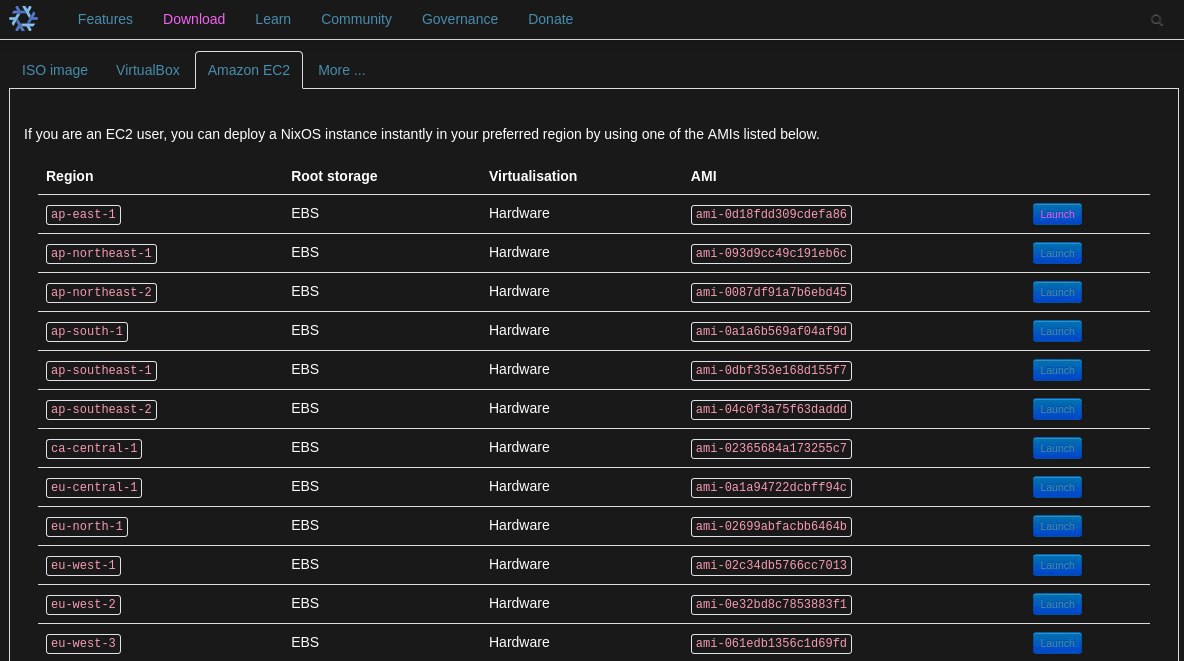Click the ap-south-1 region code
The width and height of the screenshot is (1184, 661).
coord(87,332)
